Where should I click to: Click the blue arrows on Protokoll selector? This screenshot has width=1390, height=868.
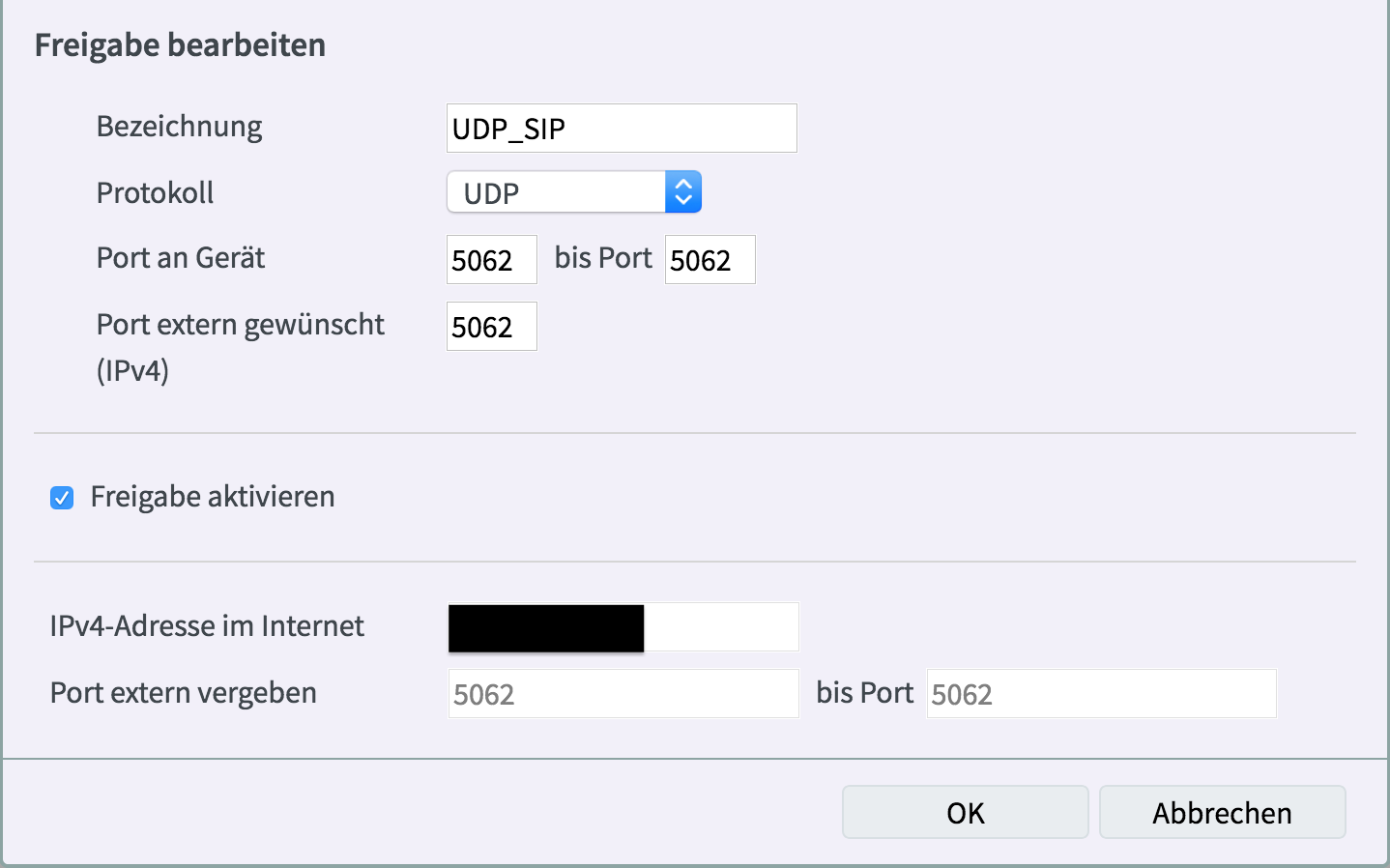coord(683,192)
